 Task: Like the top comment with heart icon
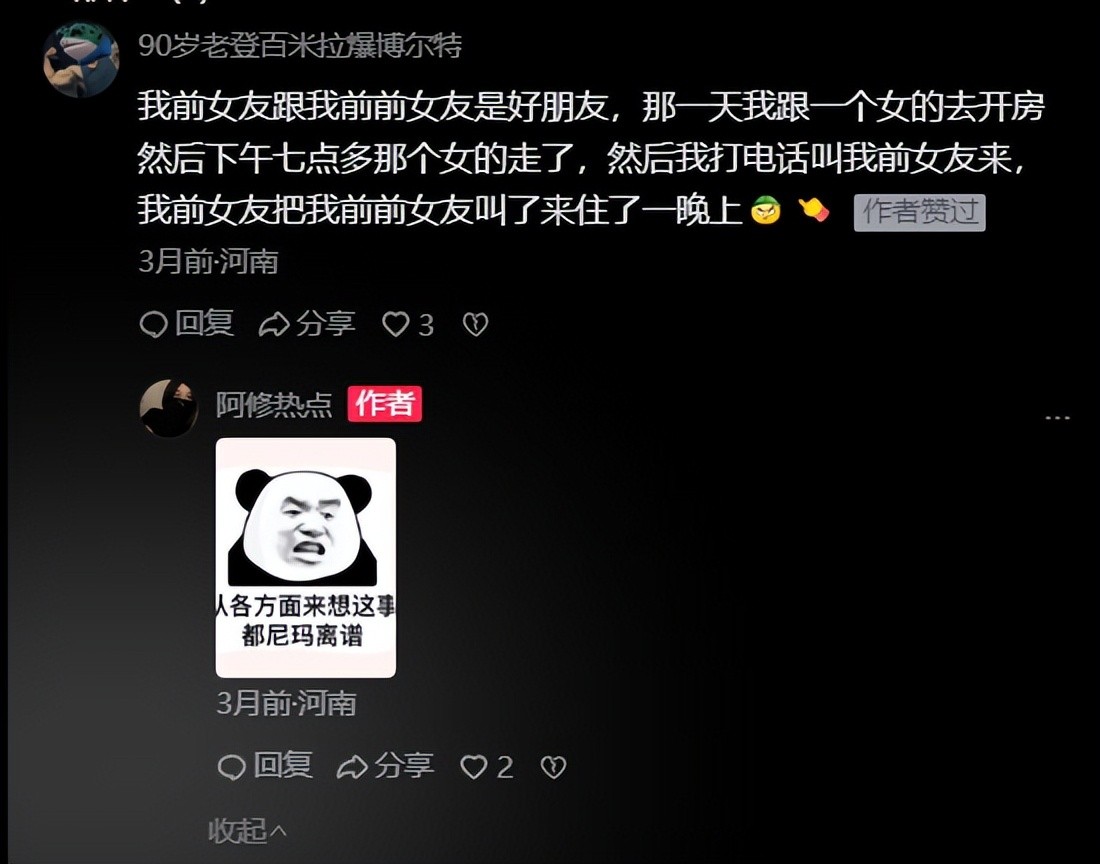(x=395, y=325)
